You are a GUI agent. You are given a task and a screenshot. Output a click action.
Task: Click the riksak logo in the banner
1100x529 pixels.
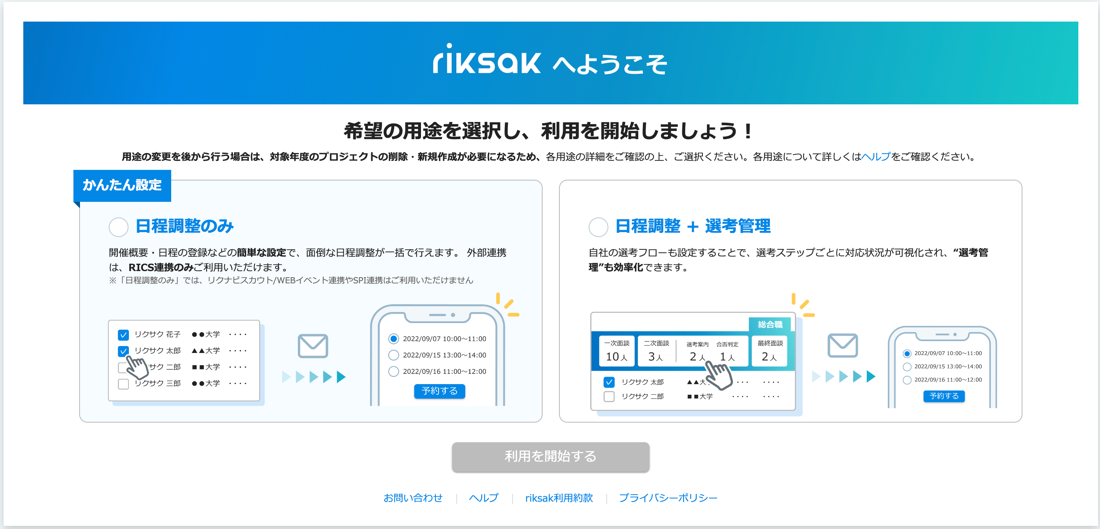487,62
